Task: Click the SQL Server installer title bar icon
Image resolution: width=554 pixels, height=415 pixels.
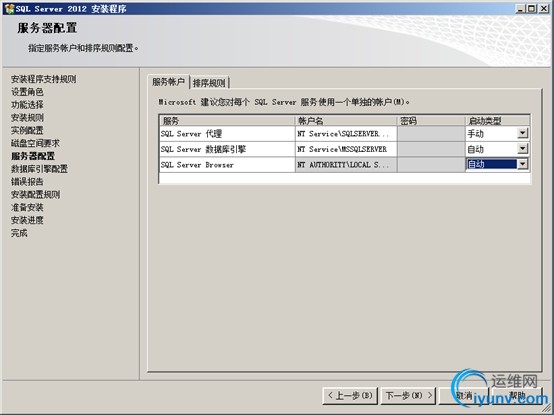Action: pyautogui.click(x=9, y=9)
